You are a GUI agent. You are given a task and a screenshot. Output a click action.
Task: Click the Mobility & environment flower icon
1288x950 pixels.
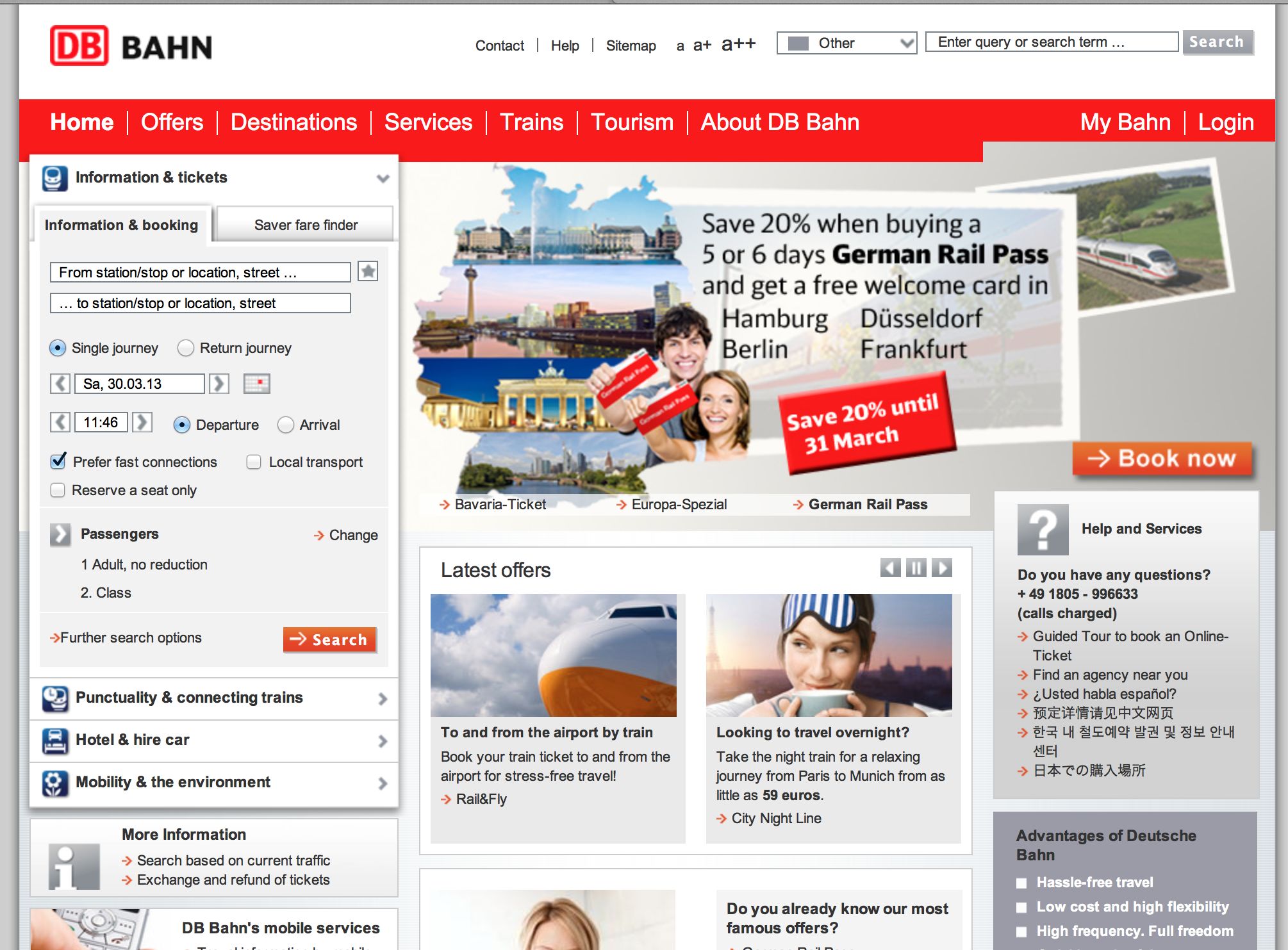pos(55,783)
